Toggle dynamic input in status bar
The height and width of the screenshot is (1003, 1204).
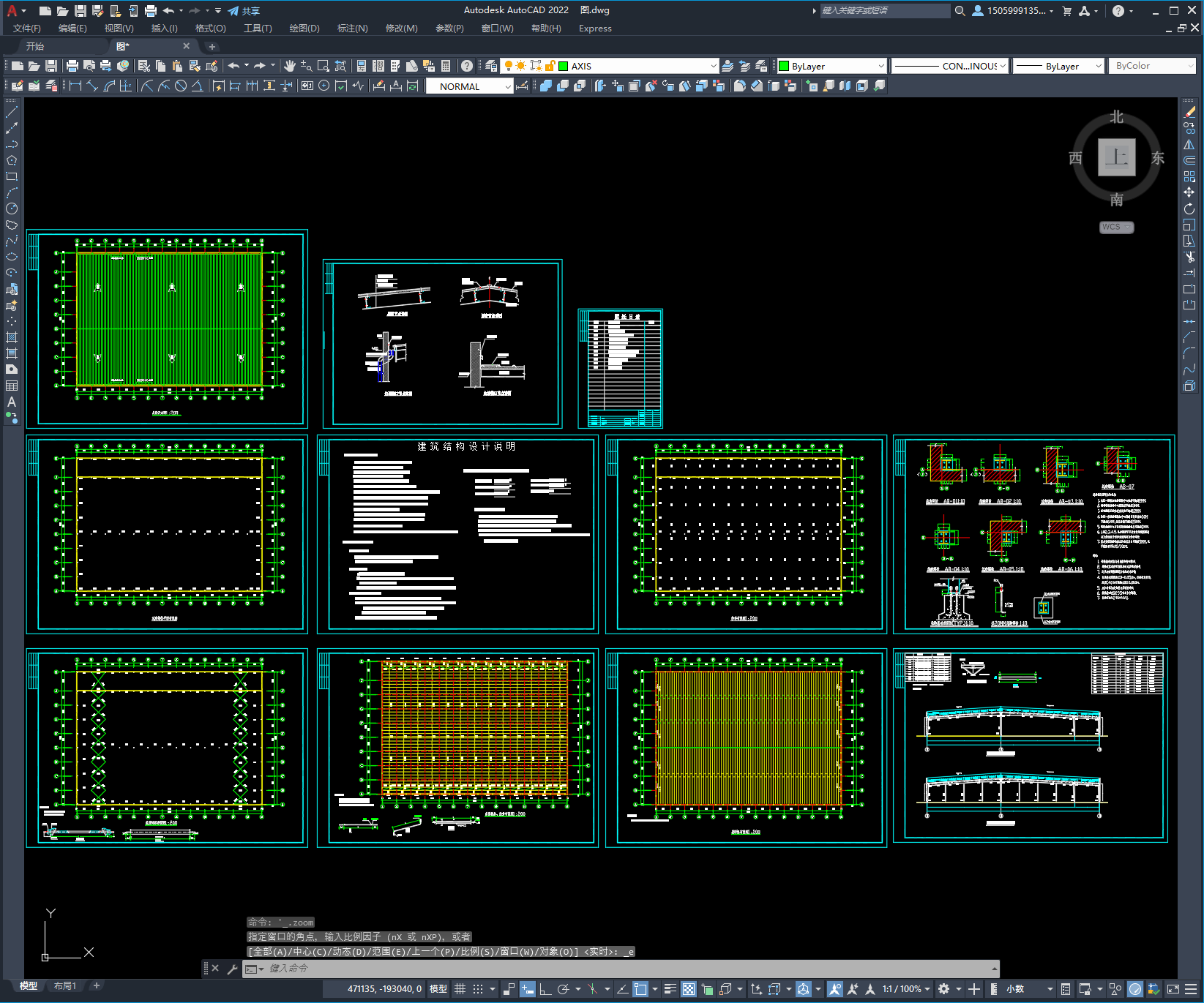[x=528, y=989]
